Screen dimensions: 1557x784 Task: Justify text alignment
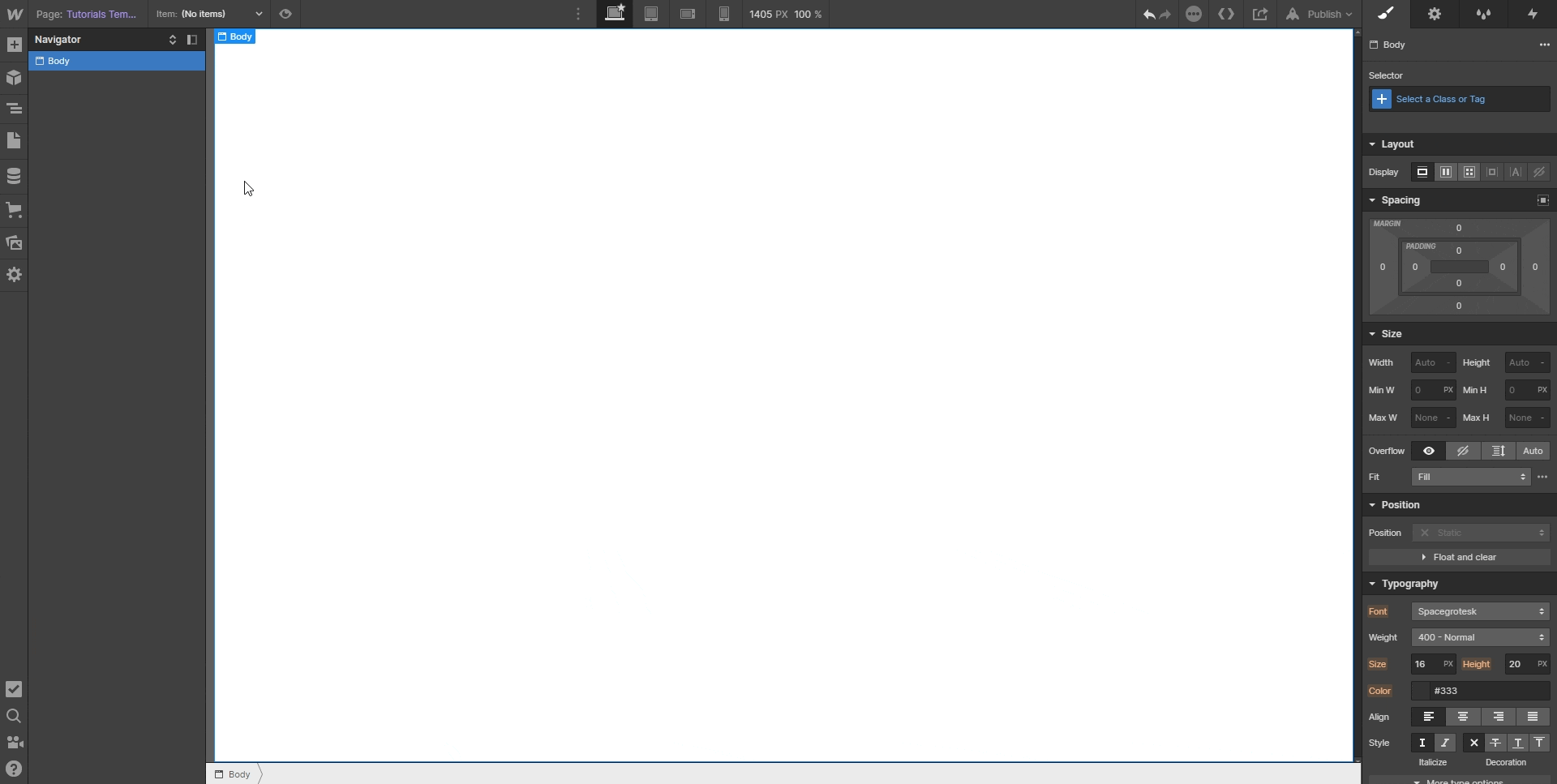point(1533,717)
